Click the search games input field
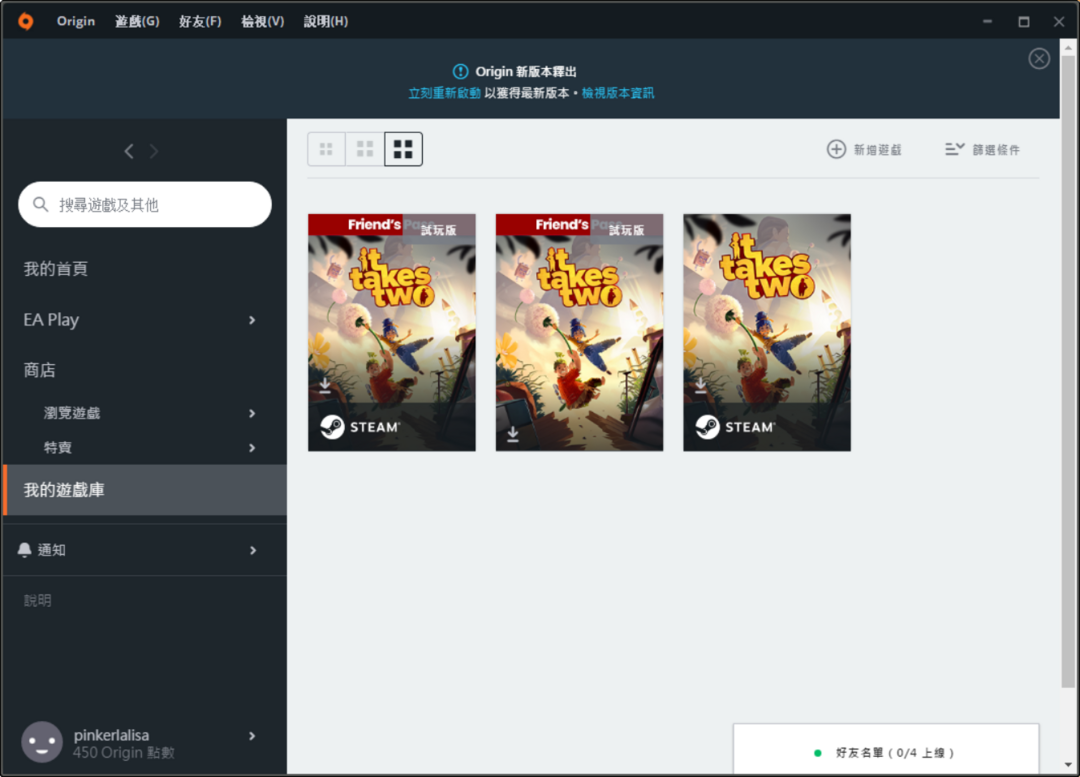This screenshot has height=777, width=1080. tap(145, 205)
